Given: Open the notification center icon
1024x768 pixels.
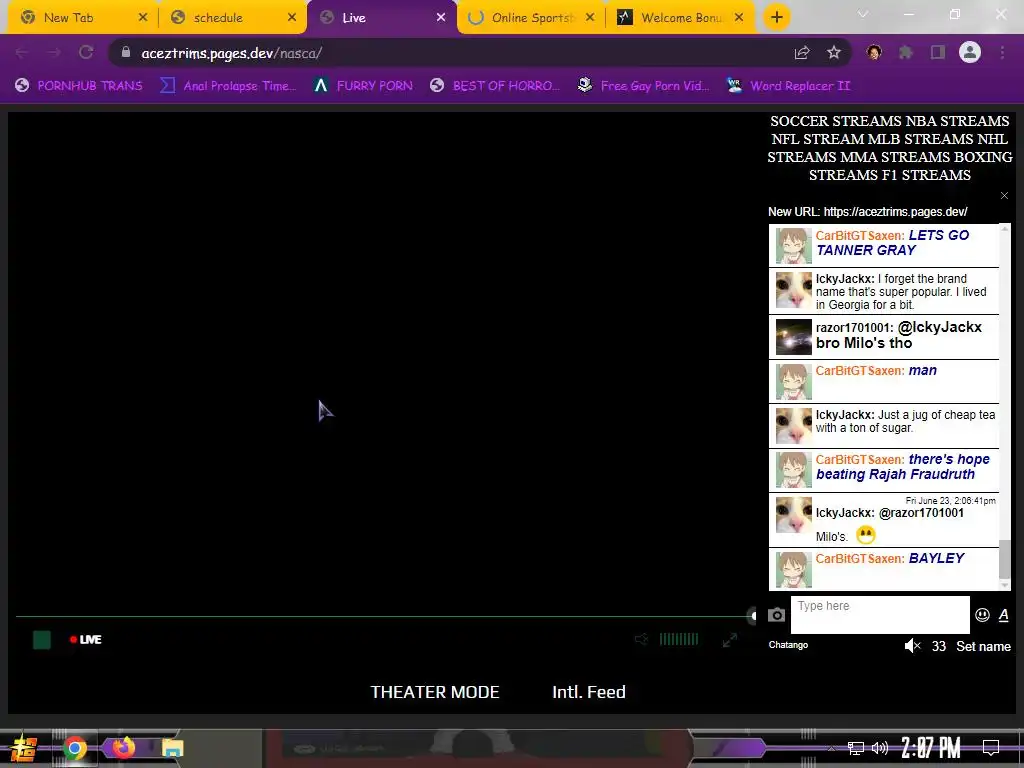Looking at the screenshot, I should 991,747.
